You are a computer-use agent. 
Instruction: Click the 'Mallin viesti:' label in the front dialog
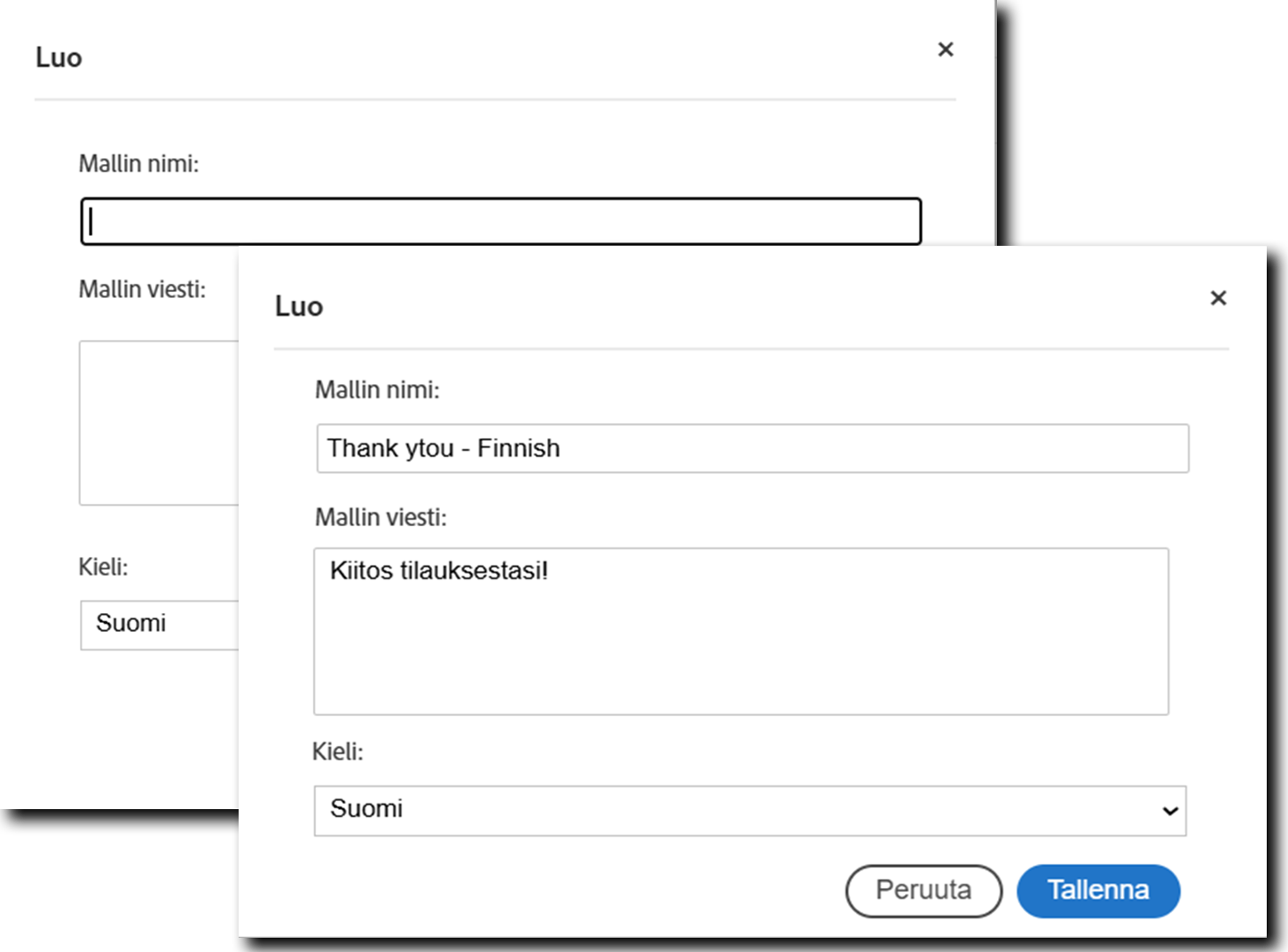381,517
